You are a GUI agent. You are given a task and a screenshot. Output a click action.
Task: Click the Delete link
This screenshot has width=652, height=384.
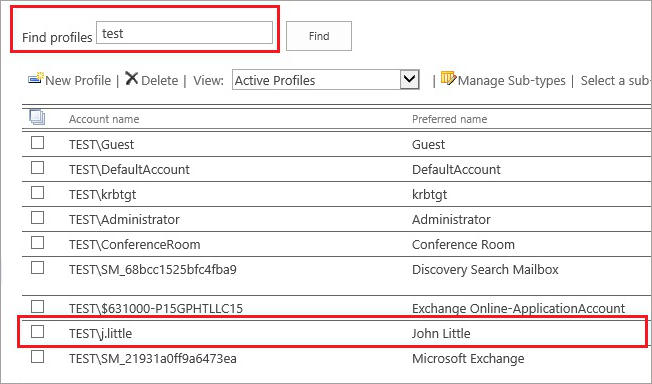[x=159, y=80]
